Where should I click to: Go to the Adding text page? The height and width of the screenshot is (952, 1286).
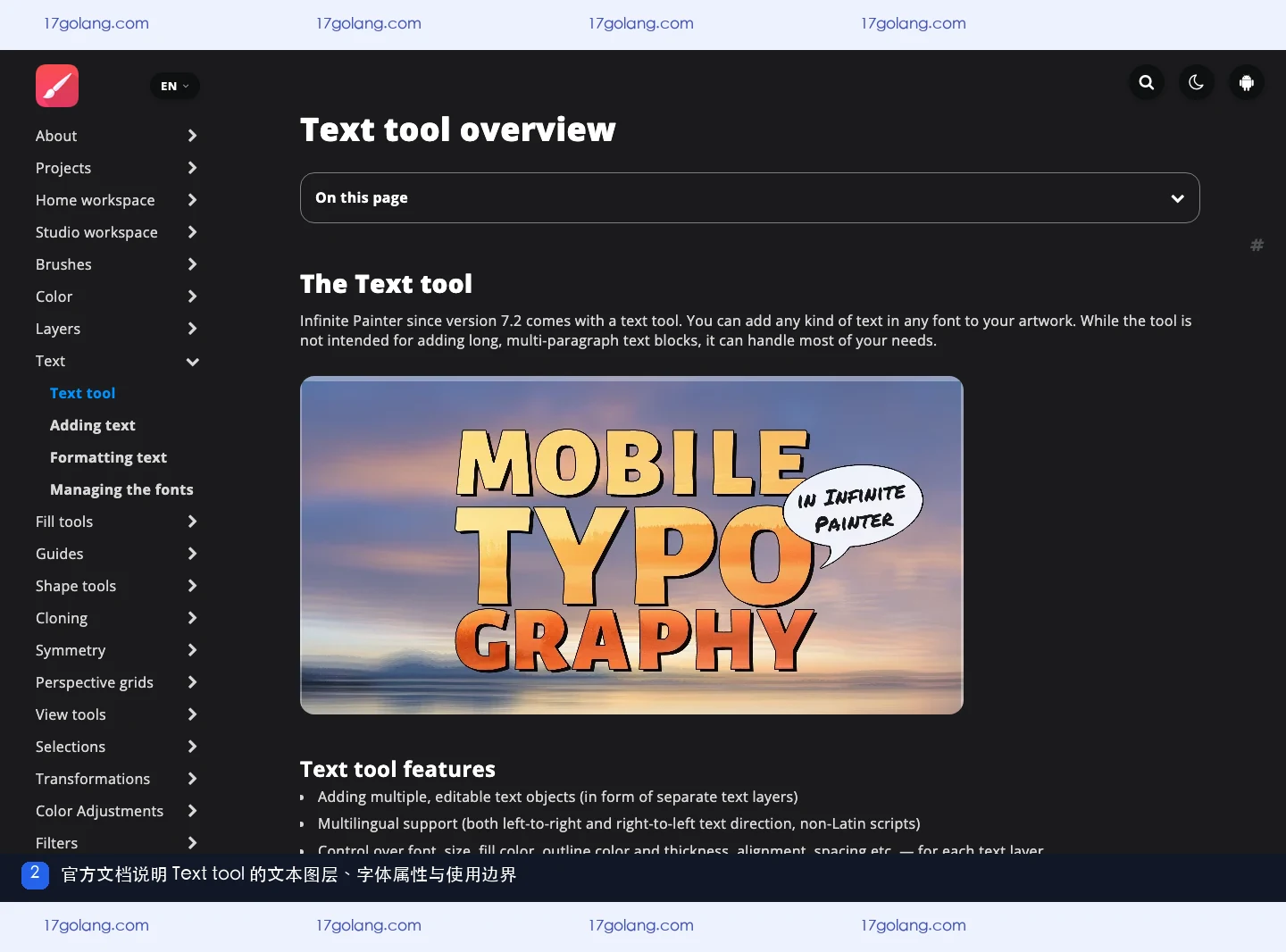point(93,425)
